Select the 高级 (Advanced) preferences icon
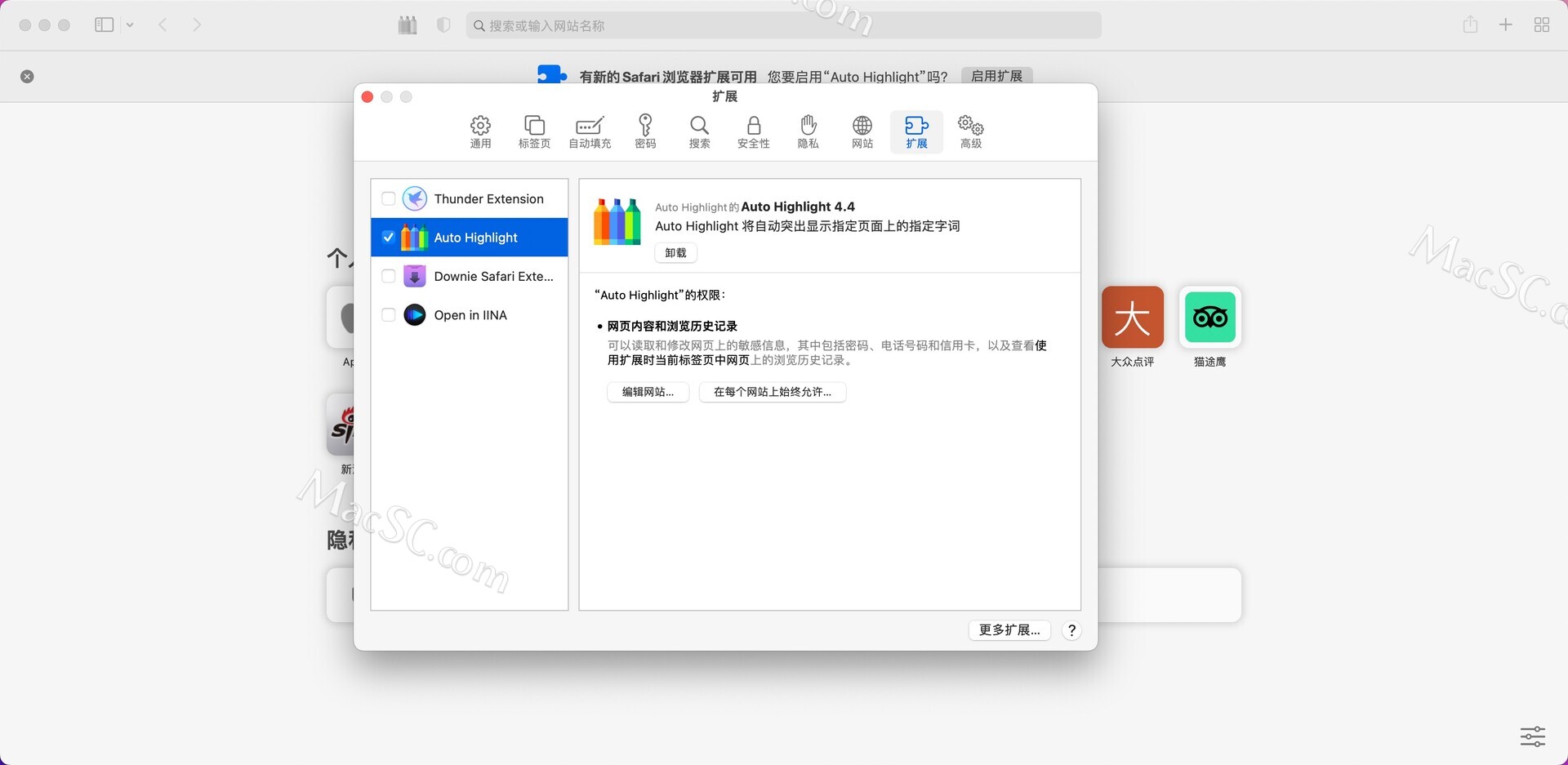This screenshot has width=1568, height=765. coord(970,131)
